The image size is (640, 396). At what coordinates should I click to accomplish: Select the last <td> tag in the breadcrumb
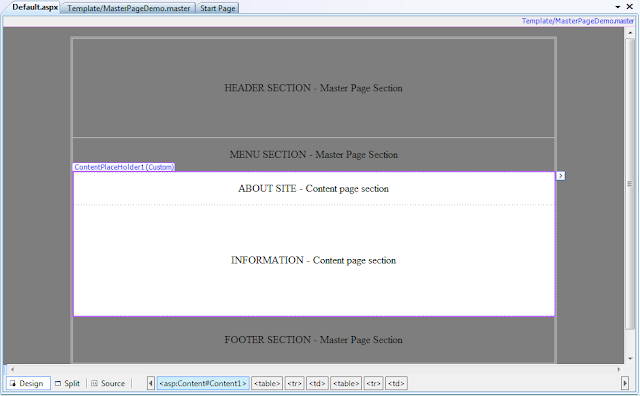pos(396,383)
